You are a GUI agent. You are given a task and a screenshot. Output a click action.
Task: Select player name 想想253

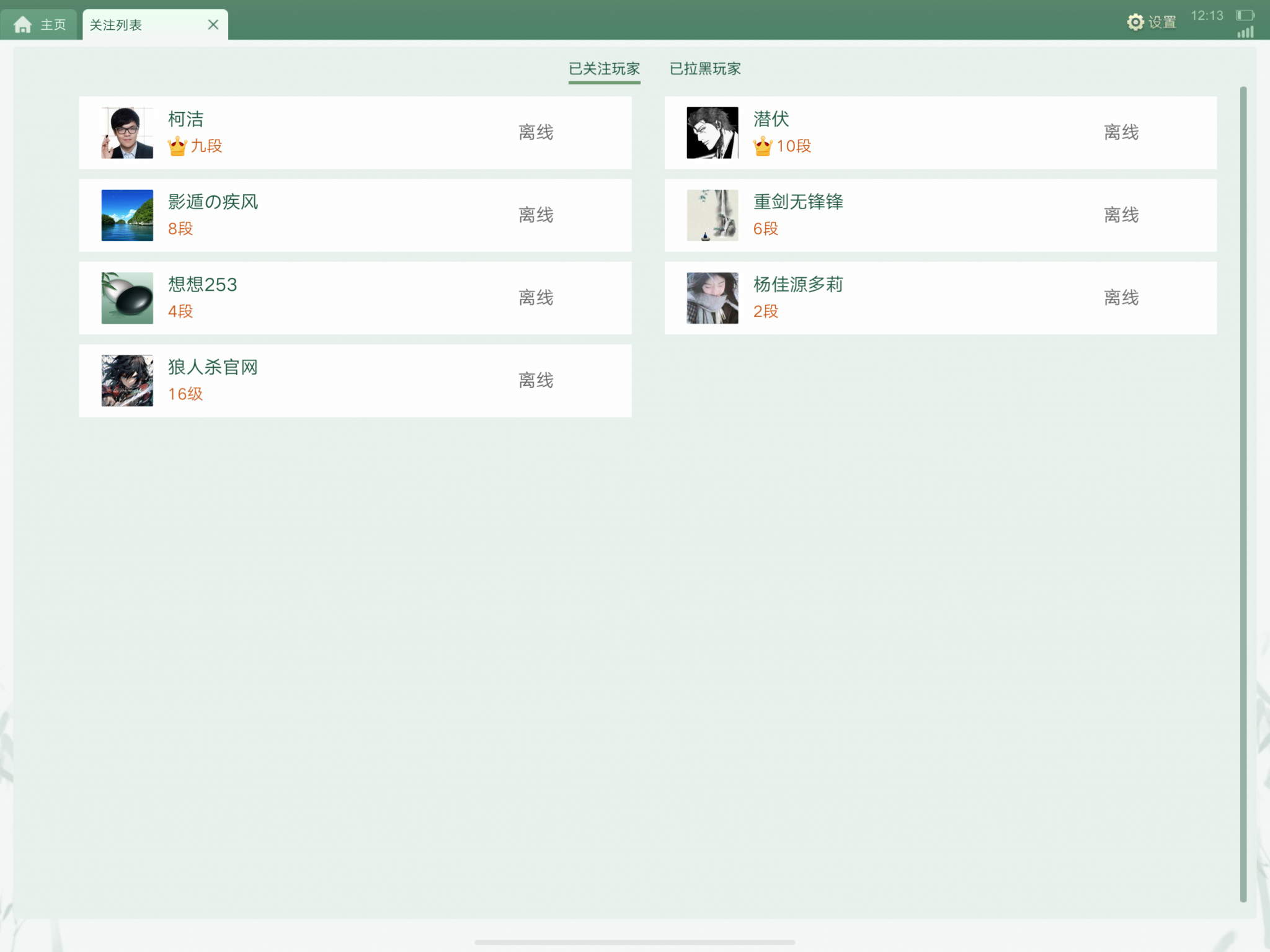[202, 285]
